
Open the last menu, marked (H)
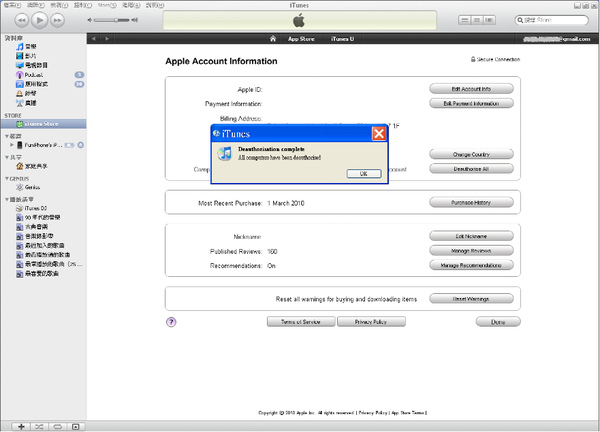pyautogui.click(x=155, y=5)
